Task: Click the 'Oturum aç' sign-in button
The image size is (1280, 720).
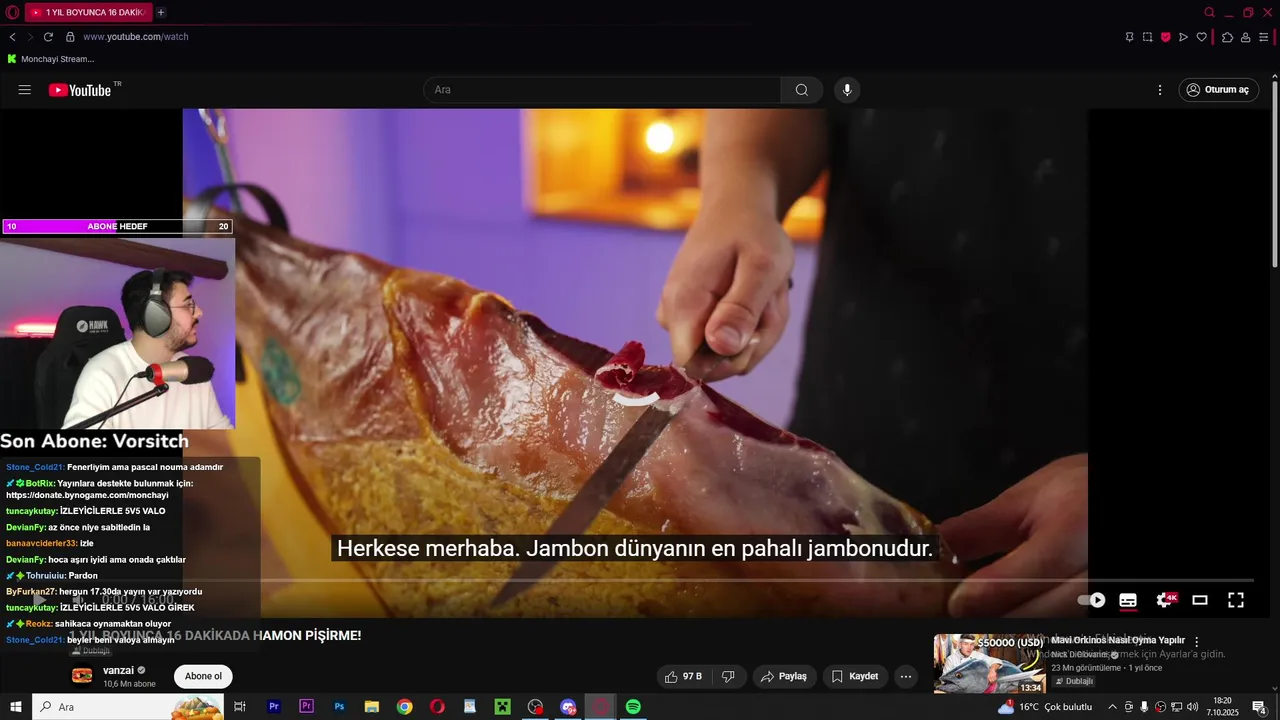Action: pos(1218,90)
